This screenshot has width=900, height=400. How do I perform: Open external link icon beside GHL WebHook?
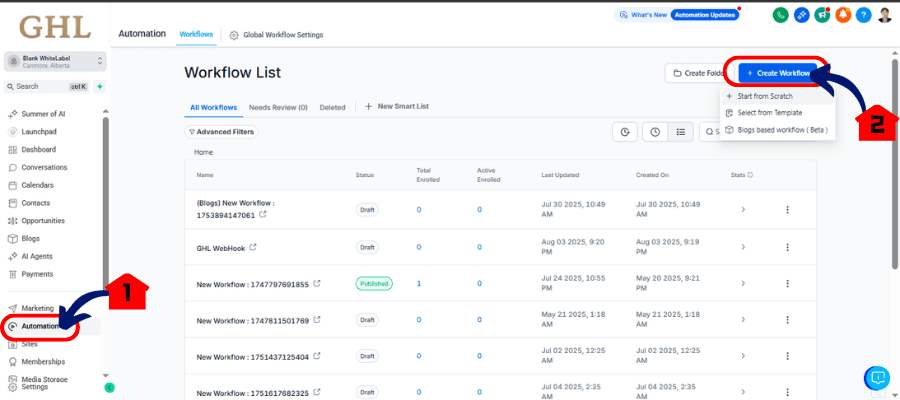pyautogui.click(x=253, y=248)
